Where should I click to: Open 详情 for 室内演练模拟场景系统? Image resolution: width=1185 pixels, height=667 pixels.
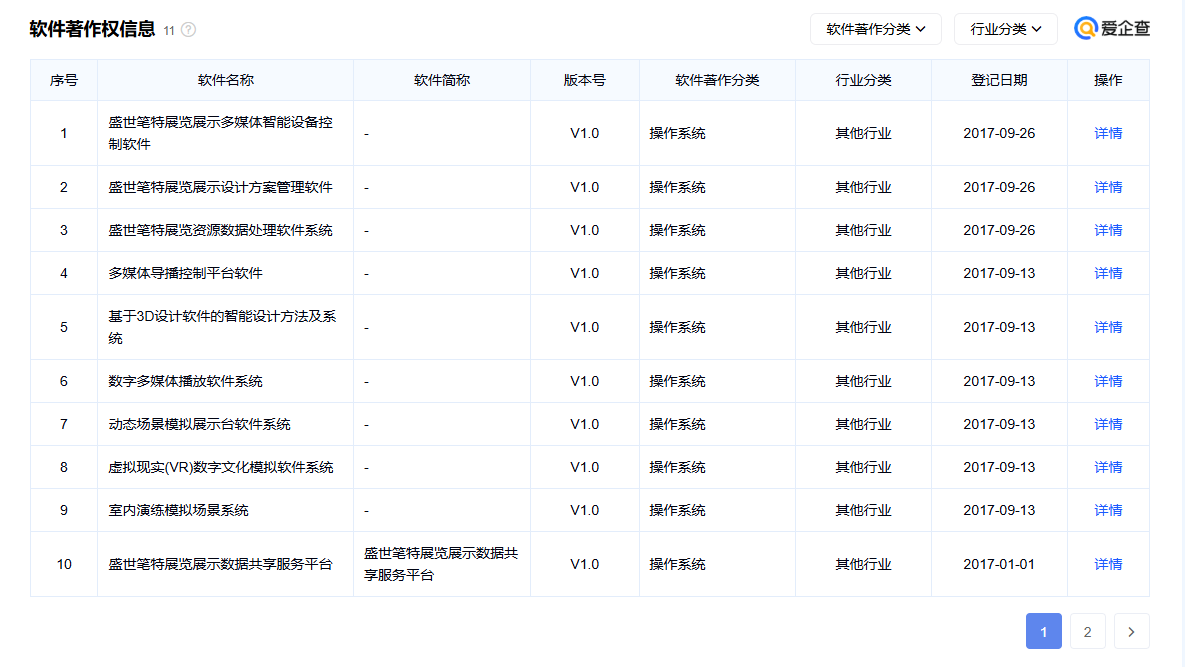coord(1108,511)
